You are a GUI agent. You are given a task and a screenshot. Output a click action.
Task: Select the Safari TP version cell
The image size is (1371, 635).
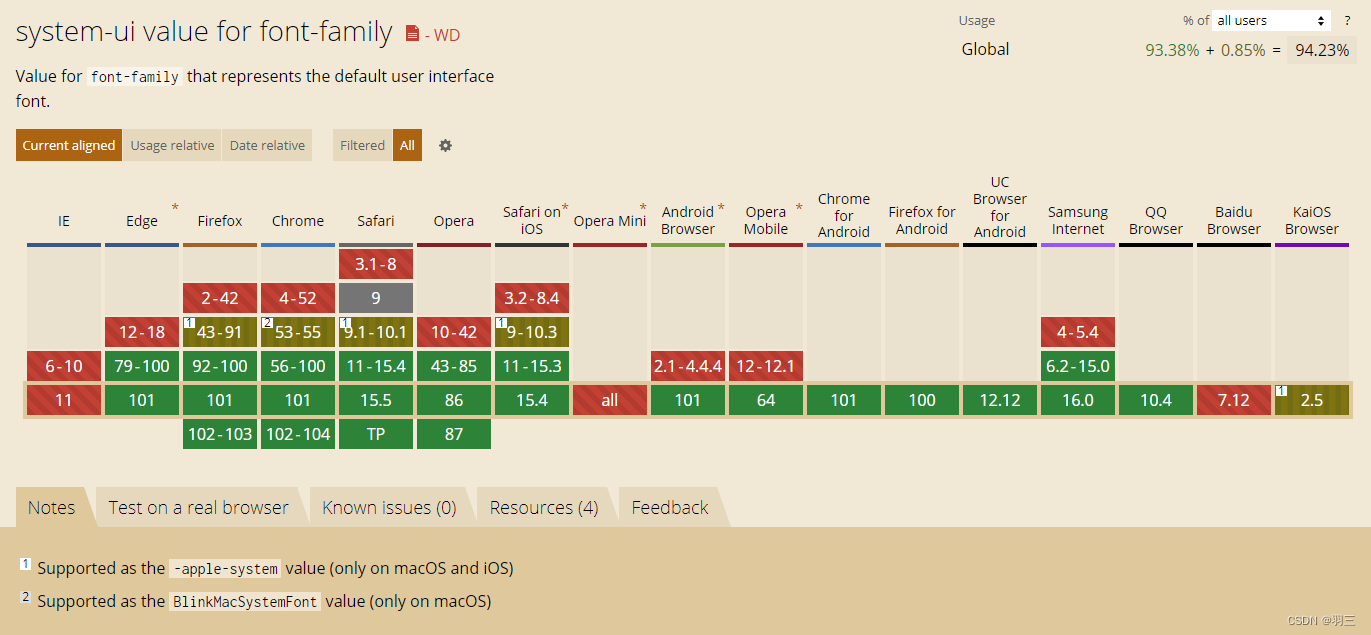tap(375, 433)
